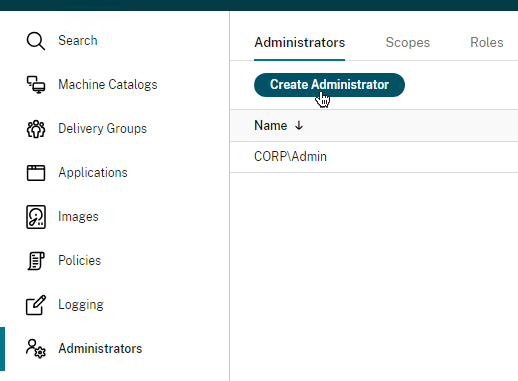Click the Name column header

pyautogui.click(x=270, y=126)
